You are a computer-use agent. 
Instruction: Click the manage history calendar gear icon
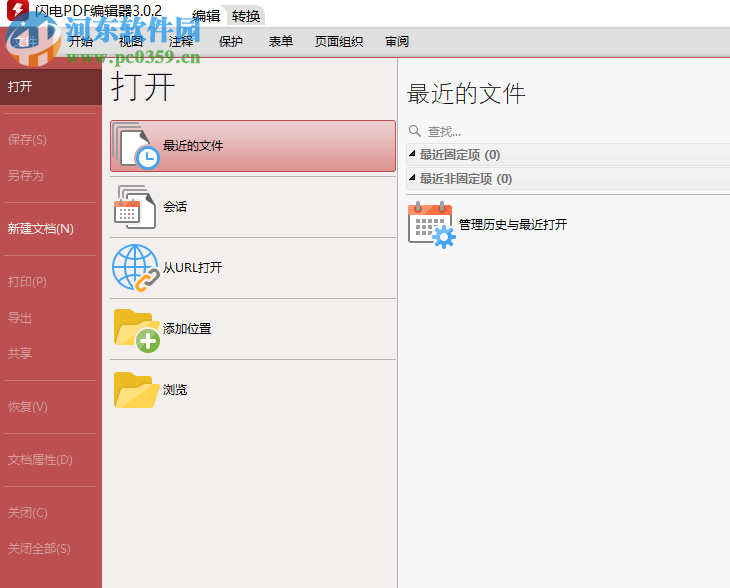(432, 225)
